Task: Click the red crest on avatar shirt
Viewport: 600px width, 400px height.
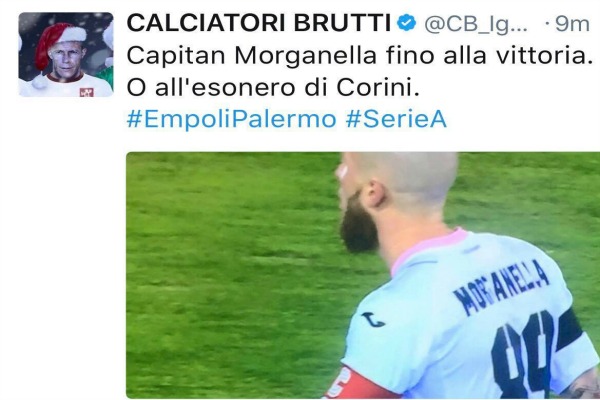Action: click(86, 92)
